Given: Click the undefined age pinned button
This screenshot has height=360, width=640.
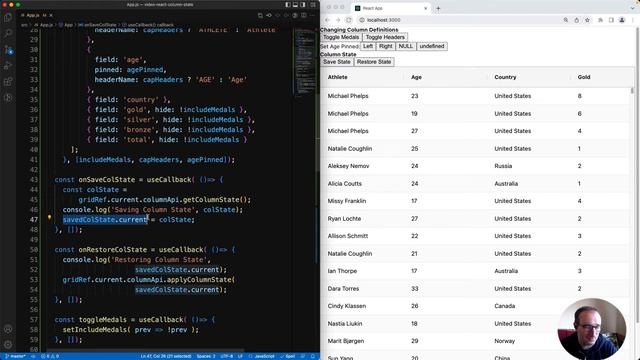Looking at the screenshot, I should (x=432, y=46).
